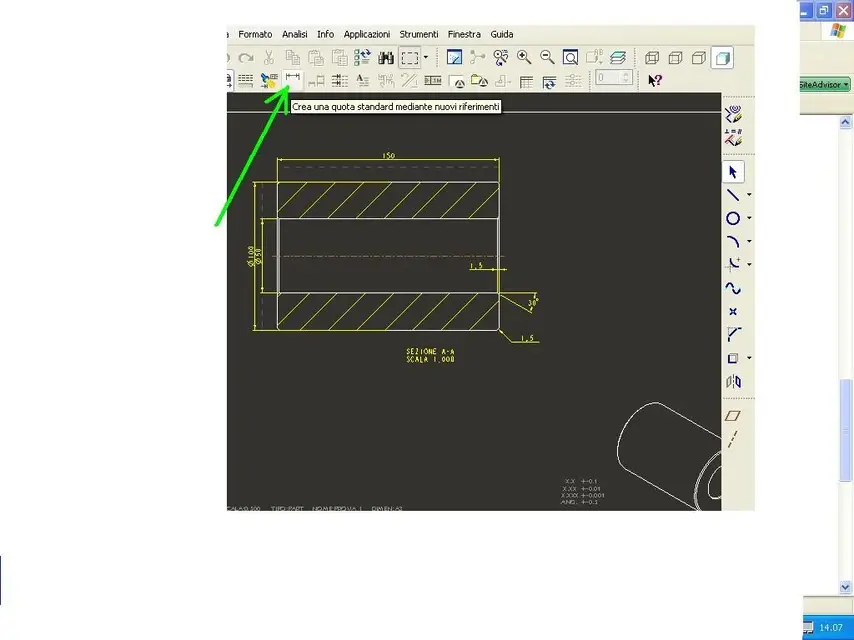
Task: Click the folder with triangle symbol icon
Action: coord(479,81)
